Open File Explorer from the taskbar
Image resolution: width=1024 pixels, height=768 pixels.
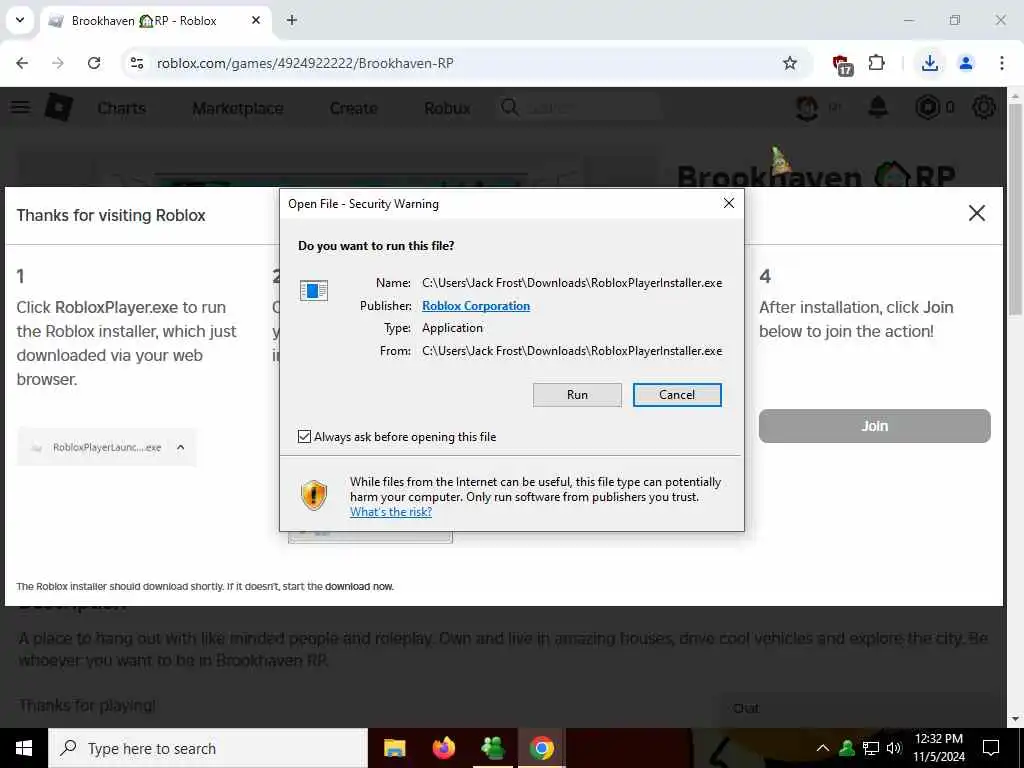coord(394,748)
